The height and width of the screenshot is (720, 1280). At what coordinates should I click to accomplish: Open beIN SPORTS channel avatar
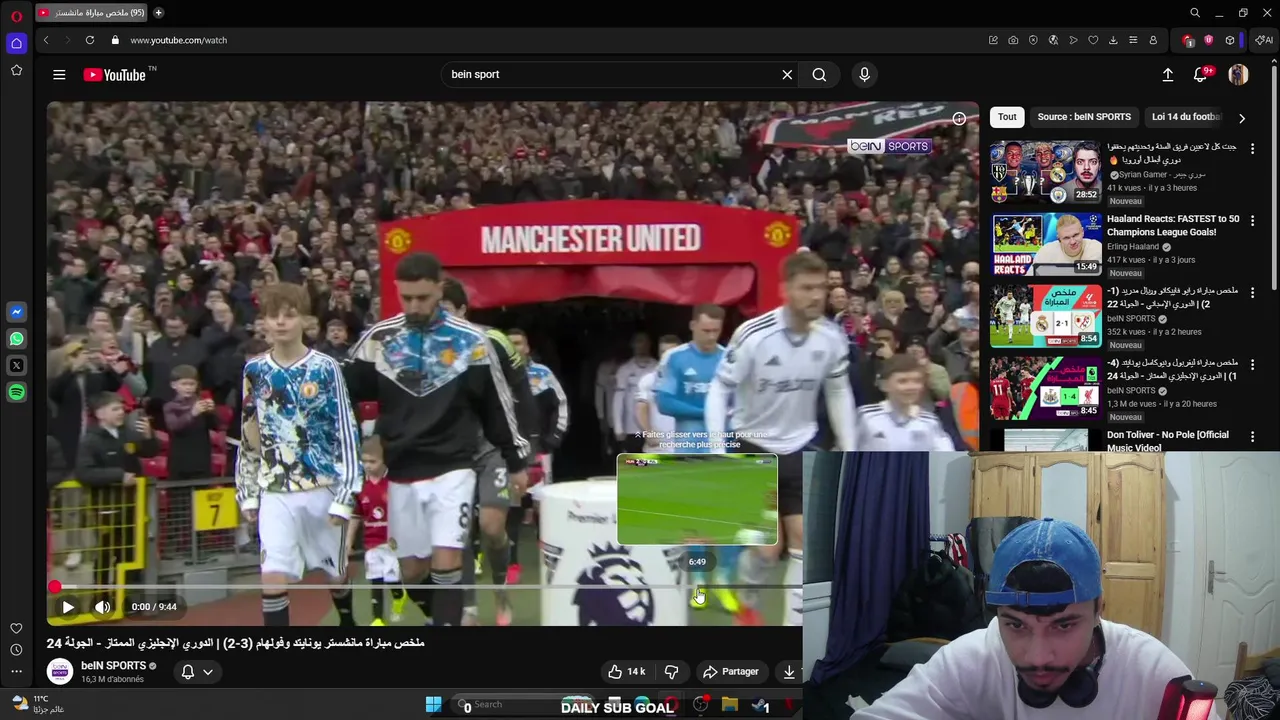click(60, 671)
